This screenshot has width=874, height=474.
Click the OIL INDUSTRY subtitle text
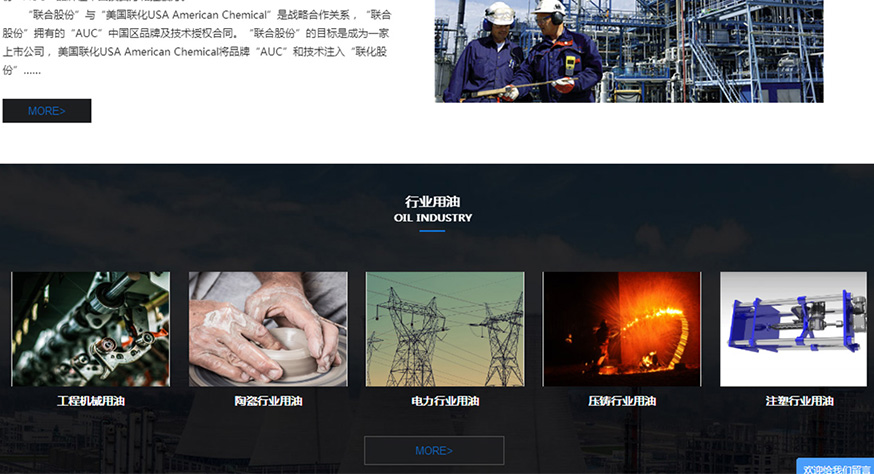[433, 218]
